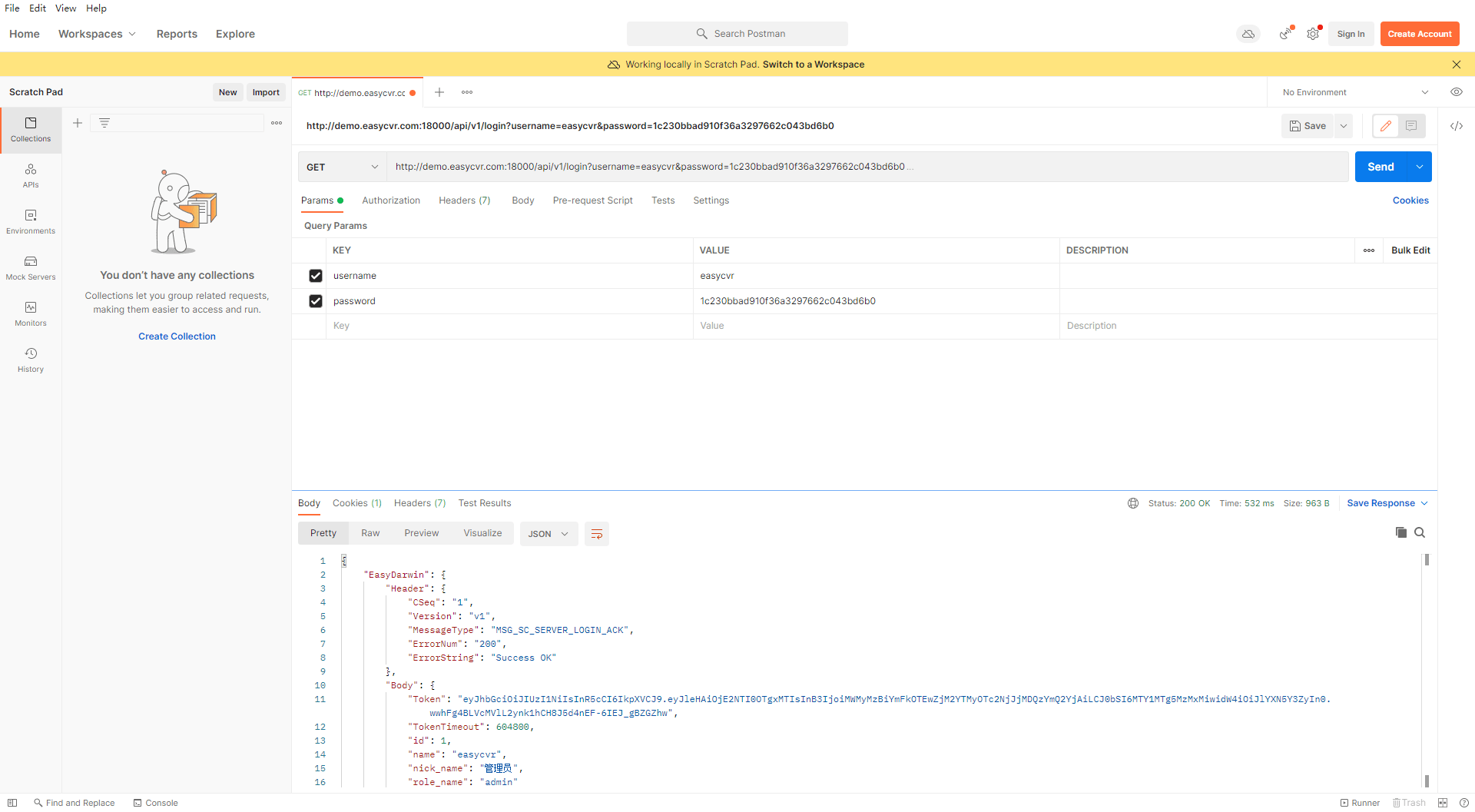The width and height of the screenshot is (1475, 812).
Task: Expand the No Environment dropdown
Action: pos(1355,92)
